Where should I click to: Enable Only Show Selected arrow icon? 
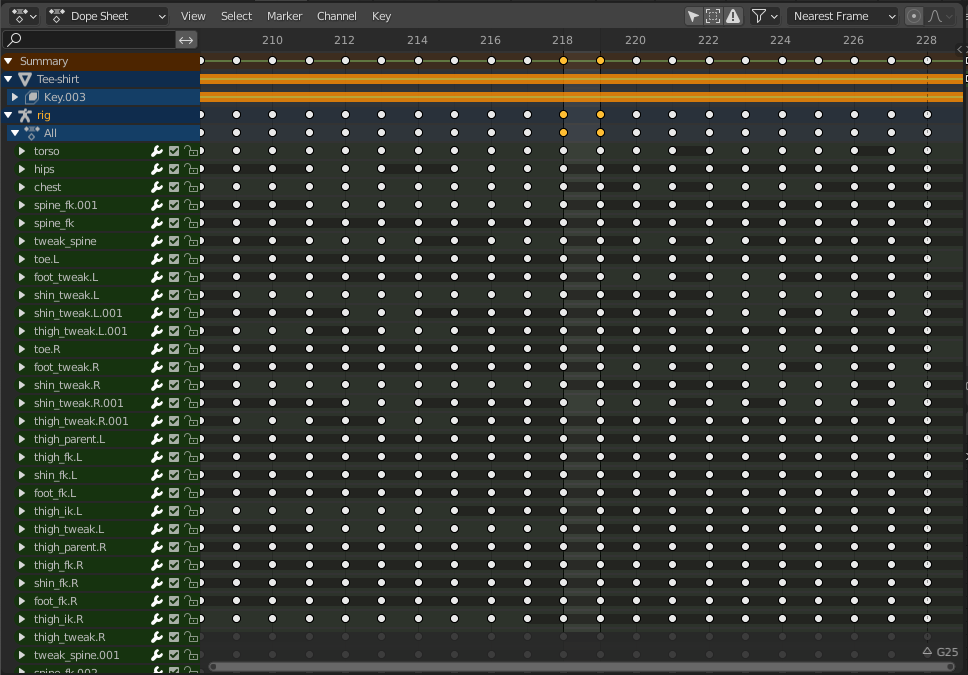coord(693,16)
